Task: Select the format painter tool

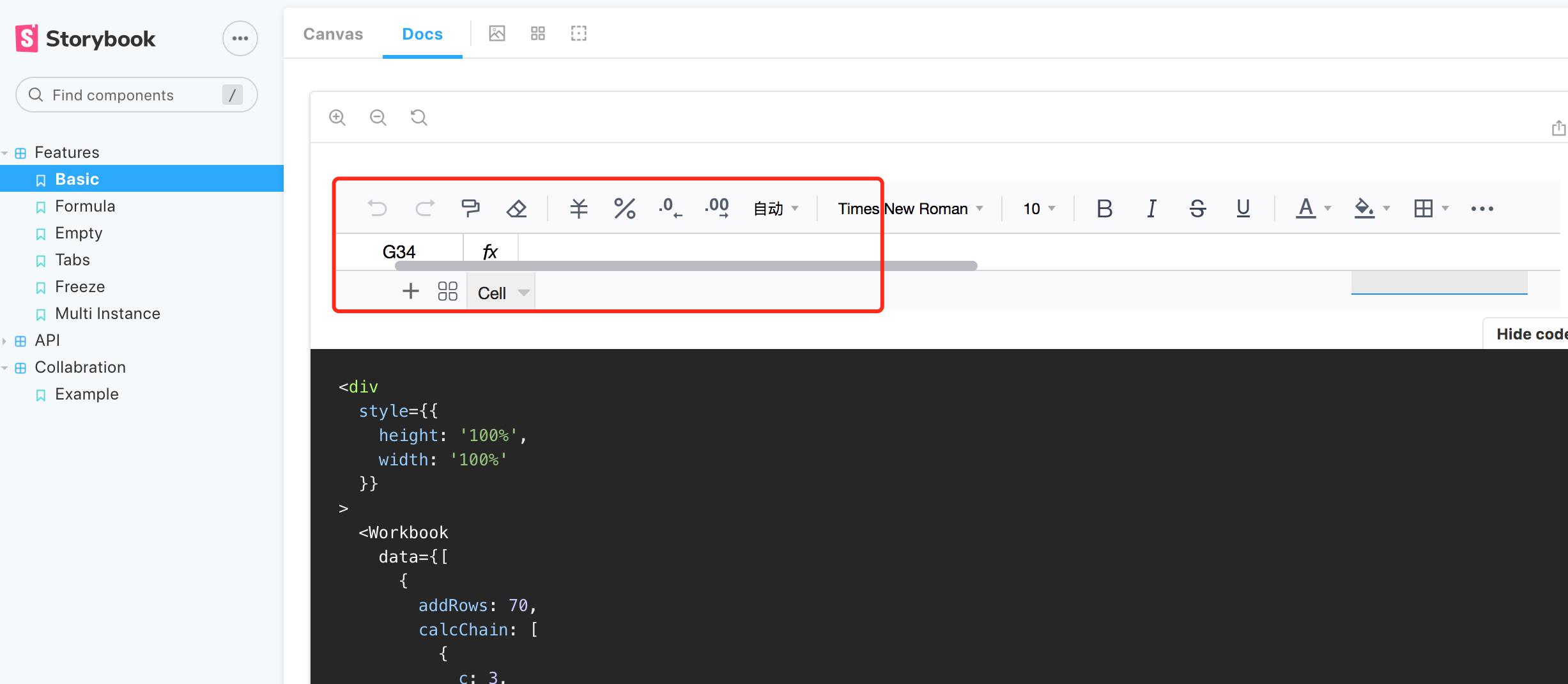Action: pos(471,208)
